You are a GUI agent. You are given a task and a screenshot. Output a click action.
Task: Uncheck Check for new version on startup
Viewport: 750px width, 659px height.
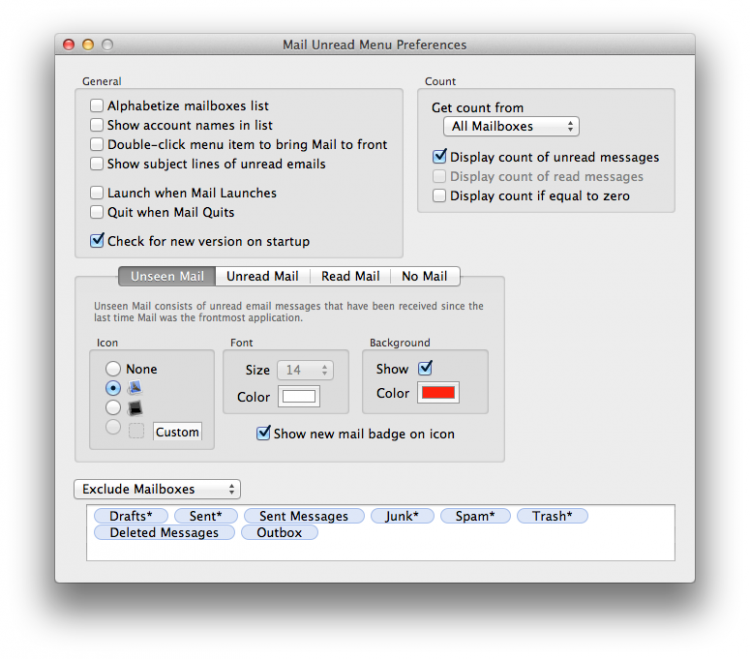click(x=97, y=241)
